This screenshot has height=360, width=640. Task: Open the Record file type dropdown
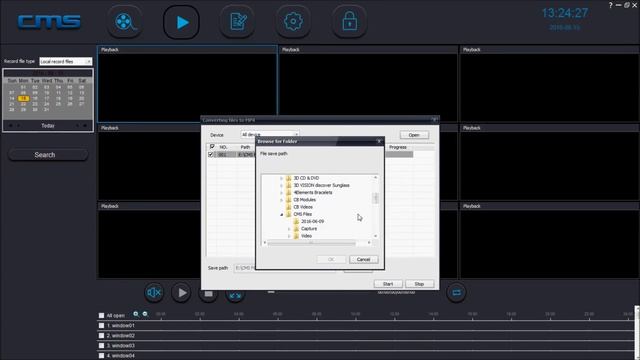click(x=66, y=62)
